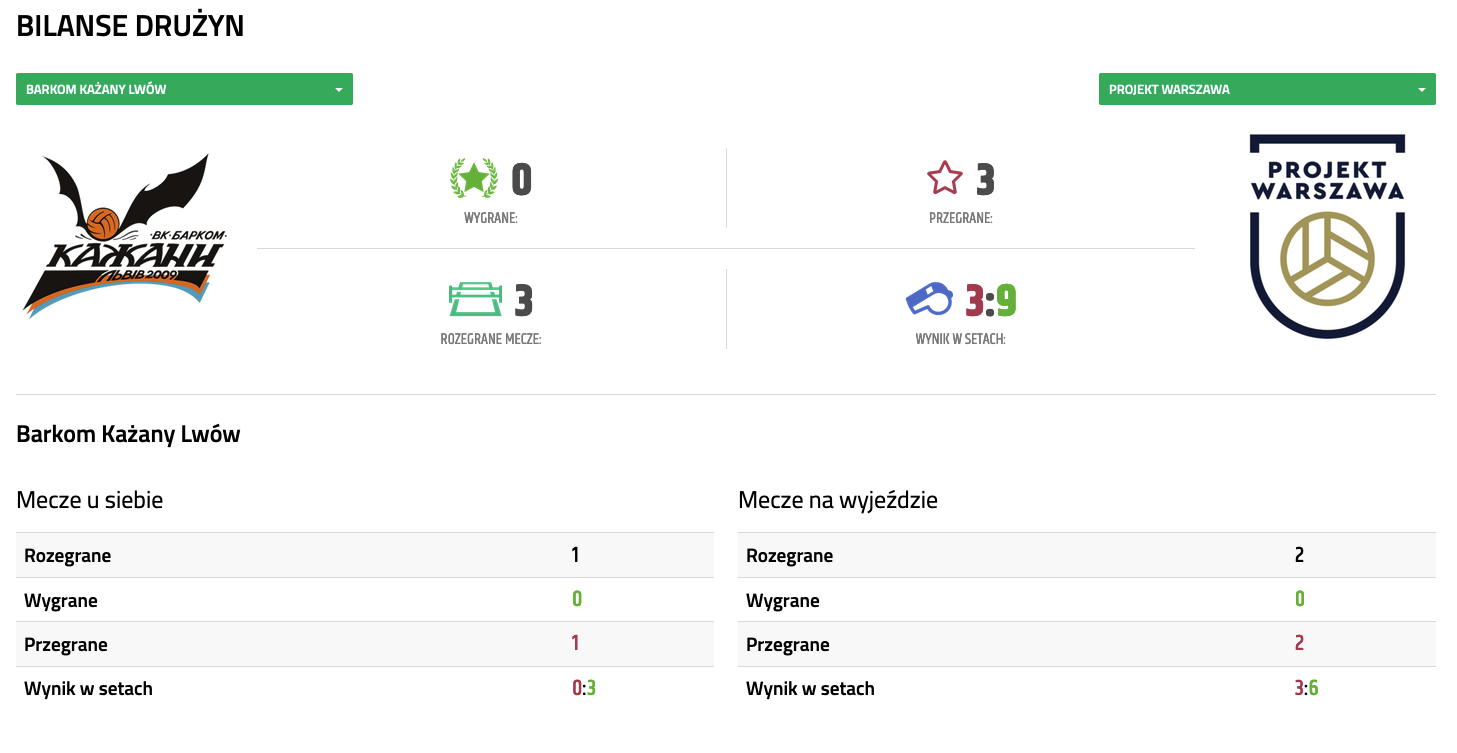The width and height of the screenshot is (1457, 753).
Task: Click the Bilanse Drużyn heading
Action: 130,27
